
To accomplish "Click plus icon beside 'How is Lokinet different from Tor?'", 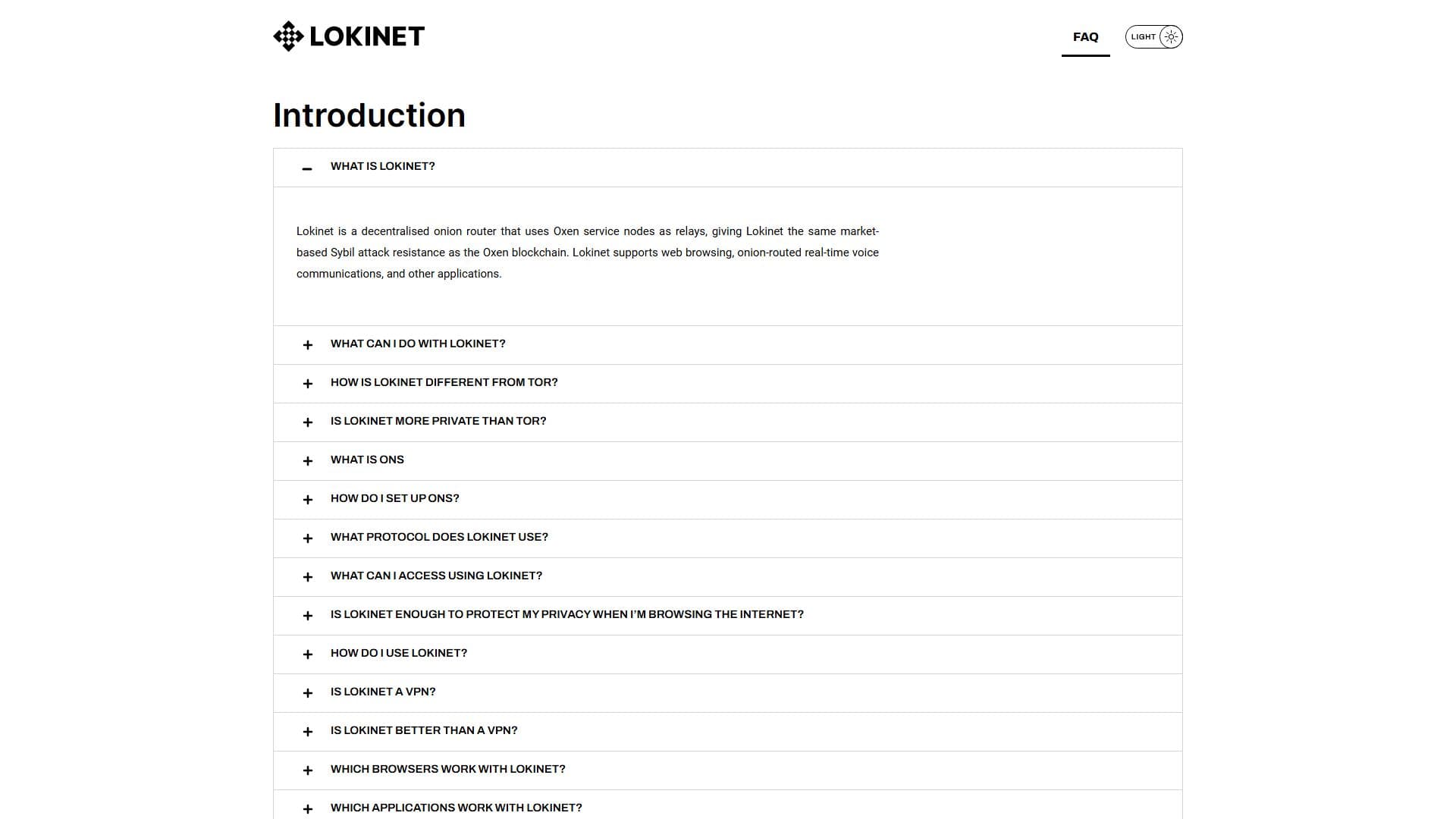I will click(307, 384).
